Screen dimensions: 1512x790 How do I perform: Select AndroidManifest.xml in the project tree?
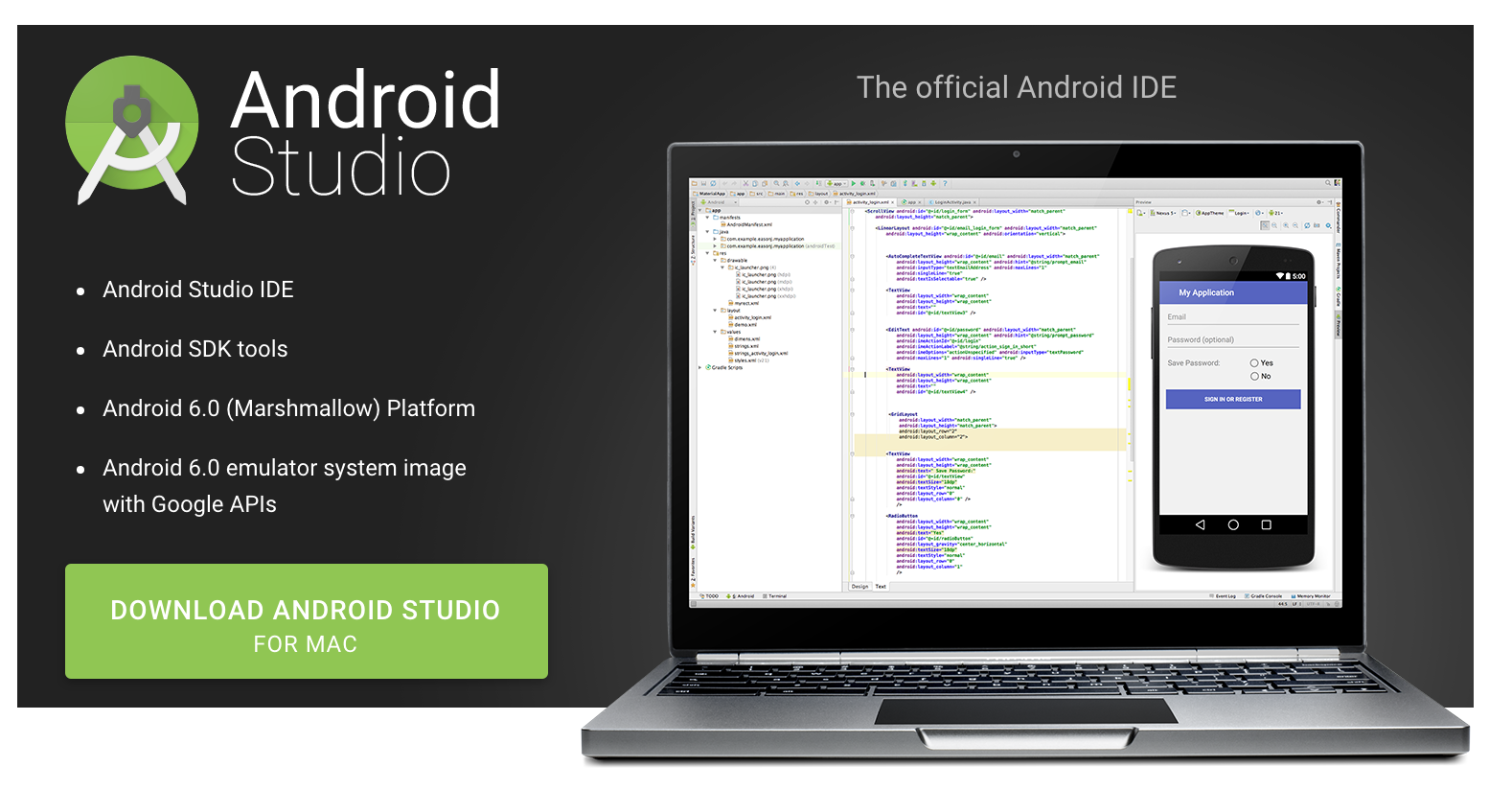click(748, 224)
